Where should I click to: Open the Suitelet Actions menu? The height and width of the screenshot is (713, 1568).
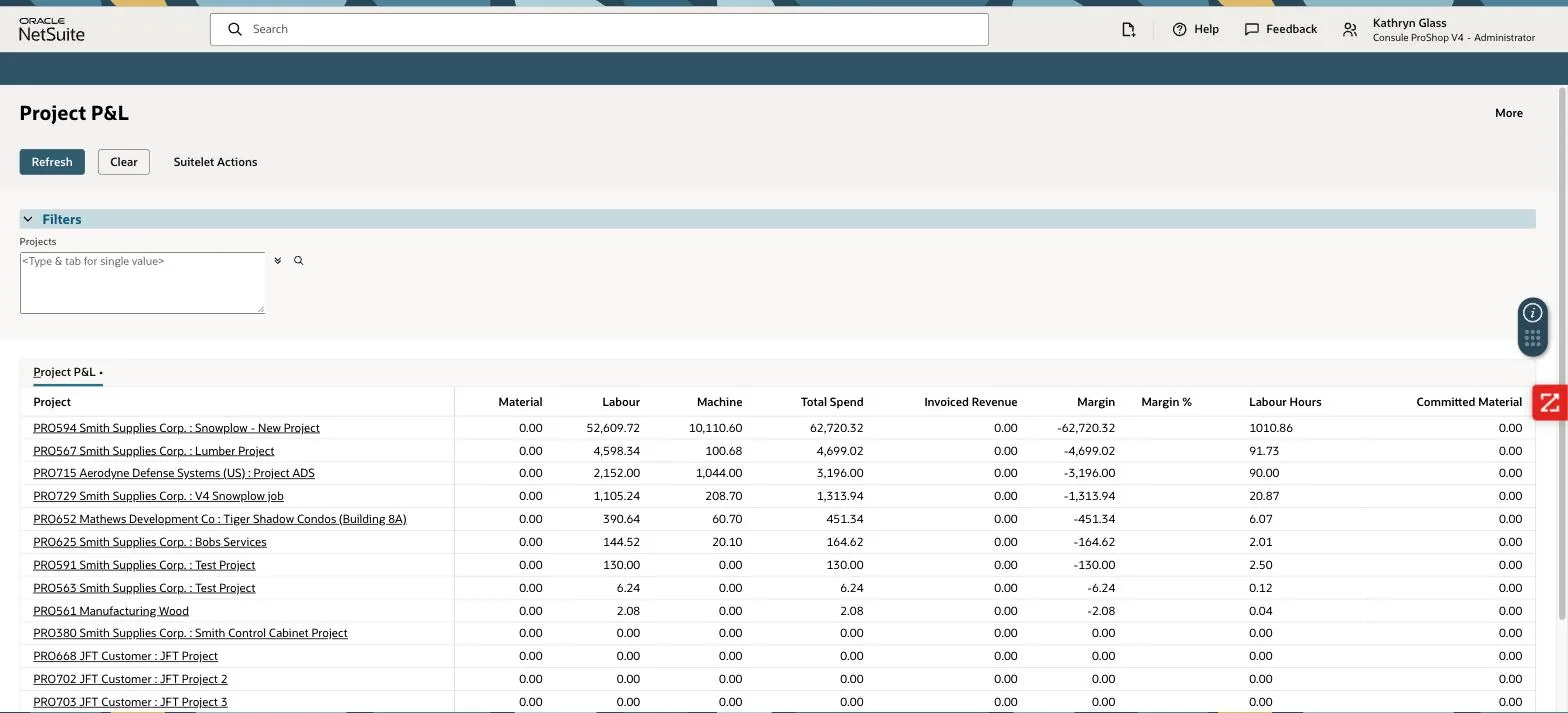215,162
